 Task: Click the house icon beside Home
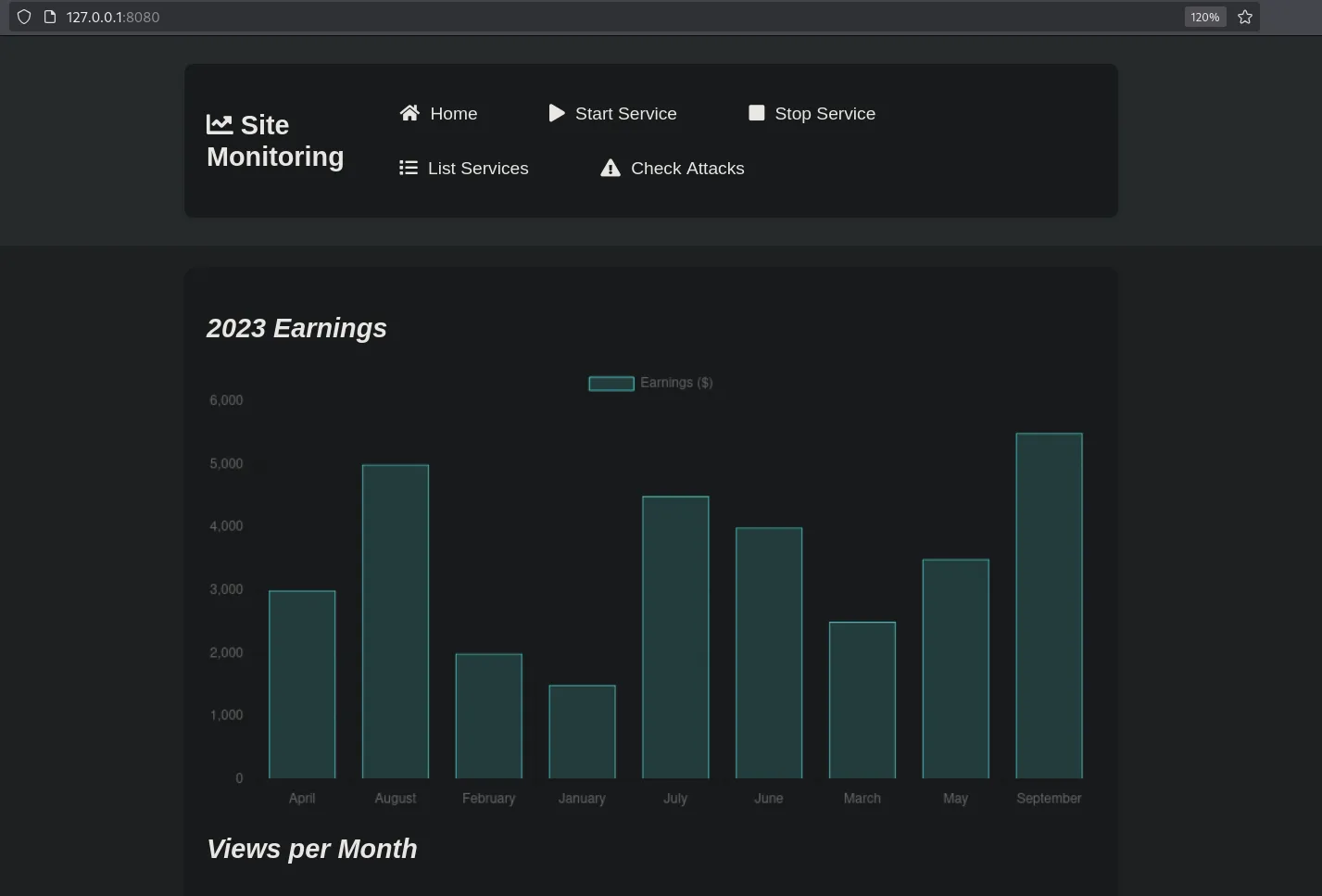409,113
